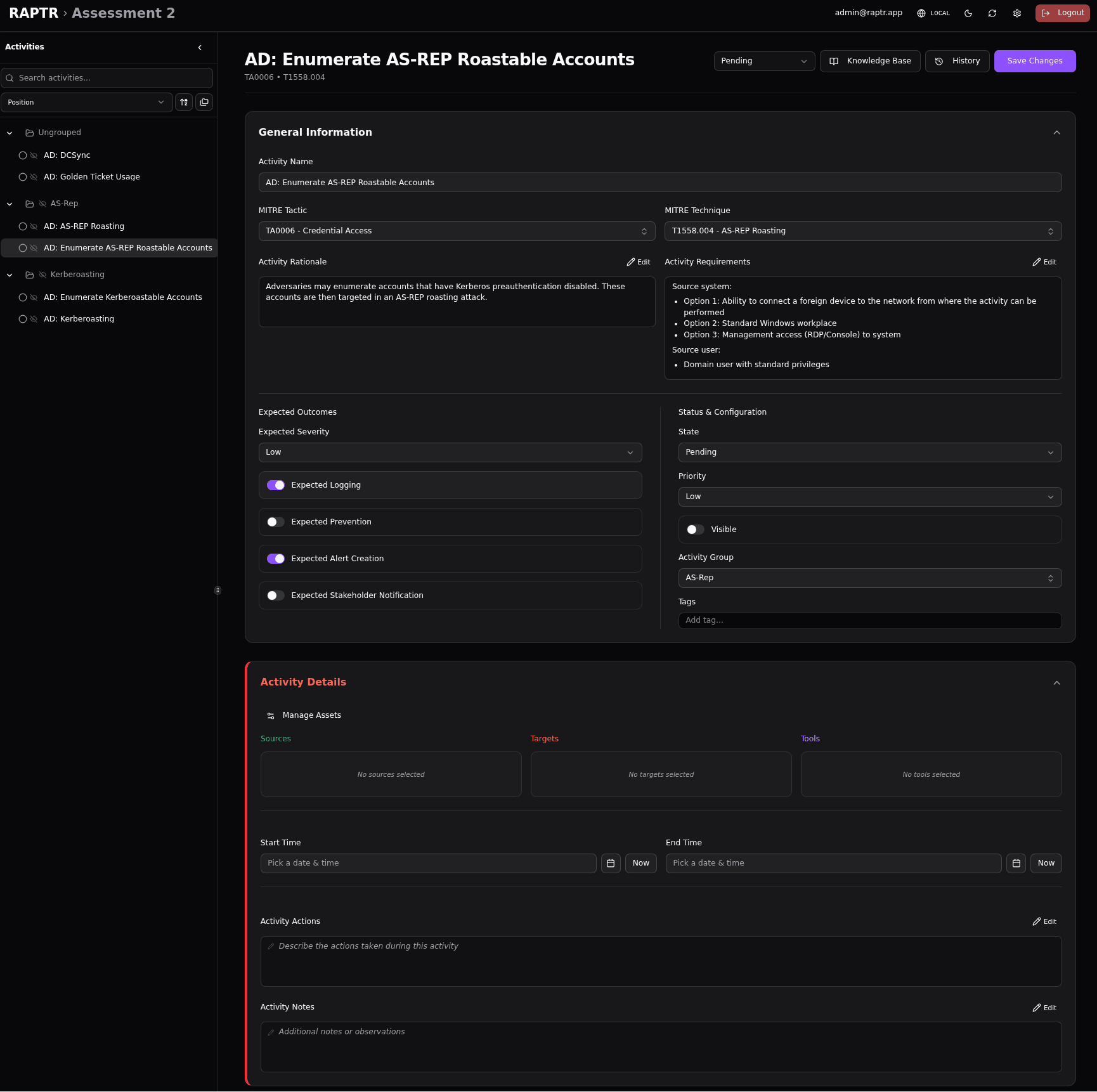
Task: Collapse the Kerberoasting group in sidebar
Action: 10,275
